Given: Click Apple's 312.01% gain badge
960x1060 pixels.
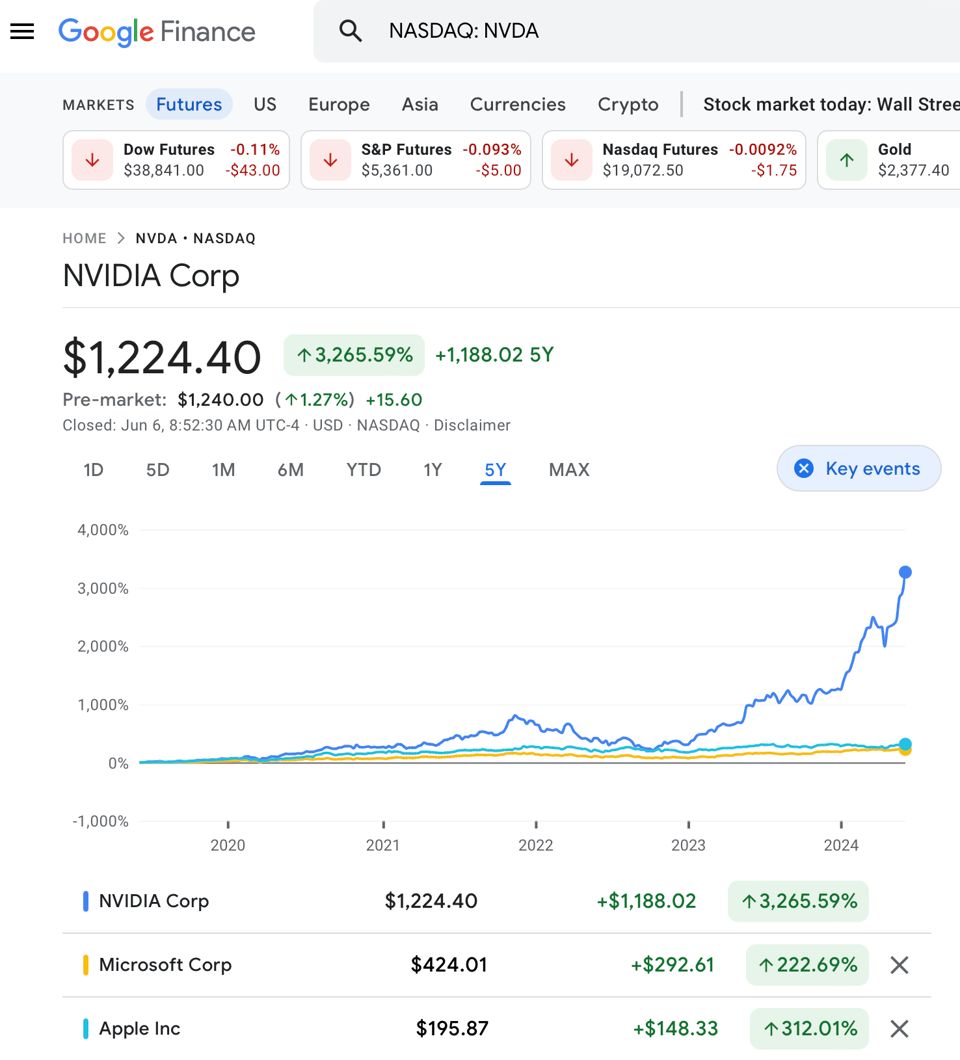Looking at the screenshot, I should click(x=809, y=1029).
